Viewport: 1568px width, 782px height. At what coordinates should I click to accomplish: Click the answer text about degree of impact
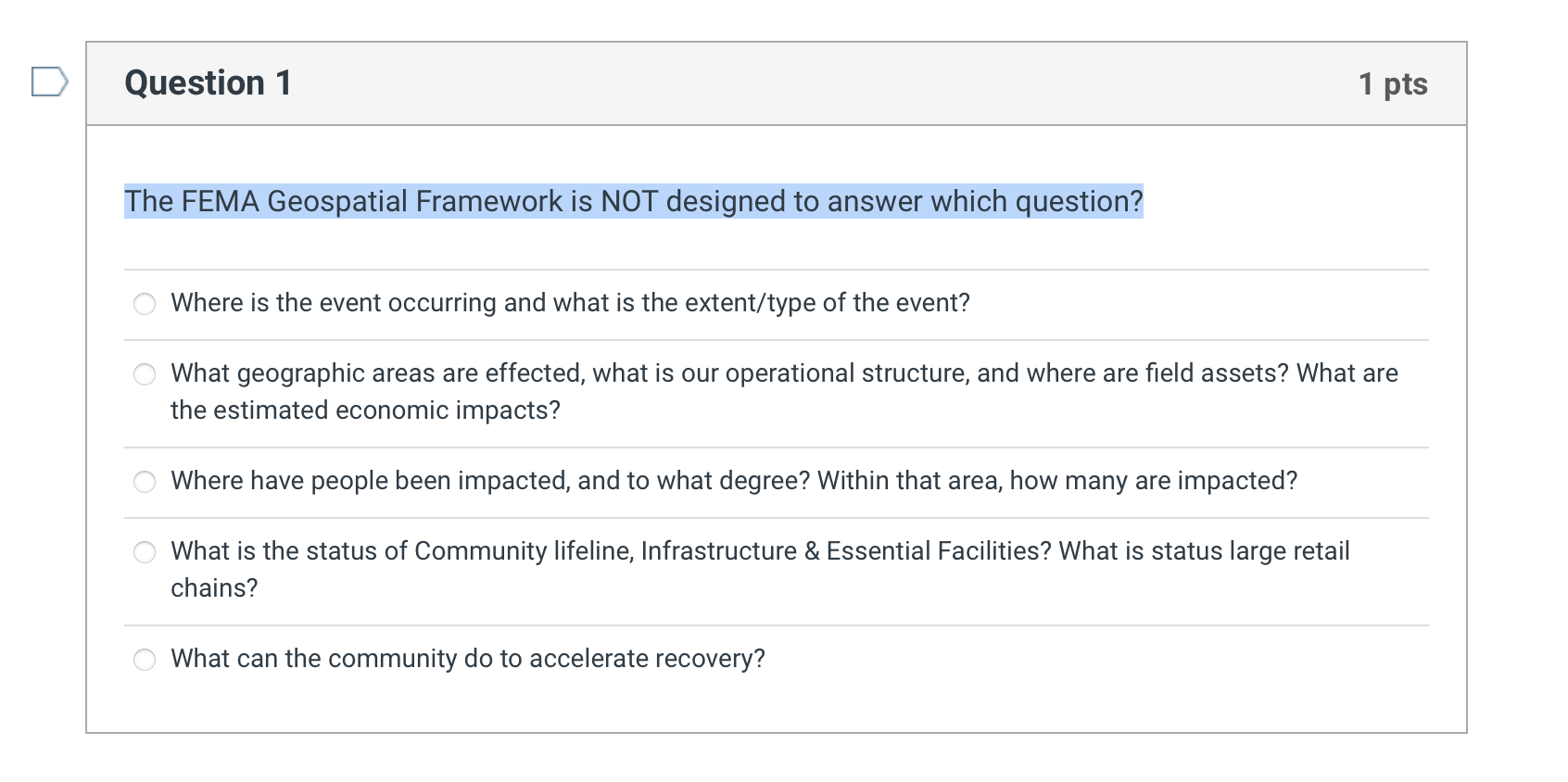coord(732,481)
